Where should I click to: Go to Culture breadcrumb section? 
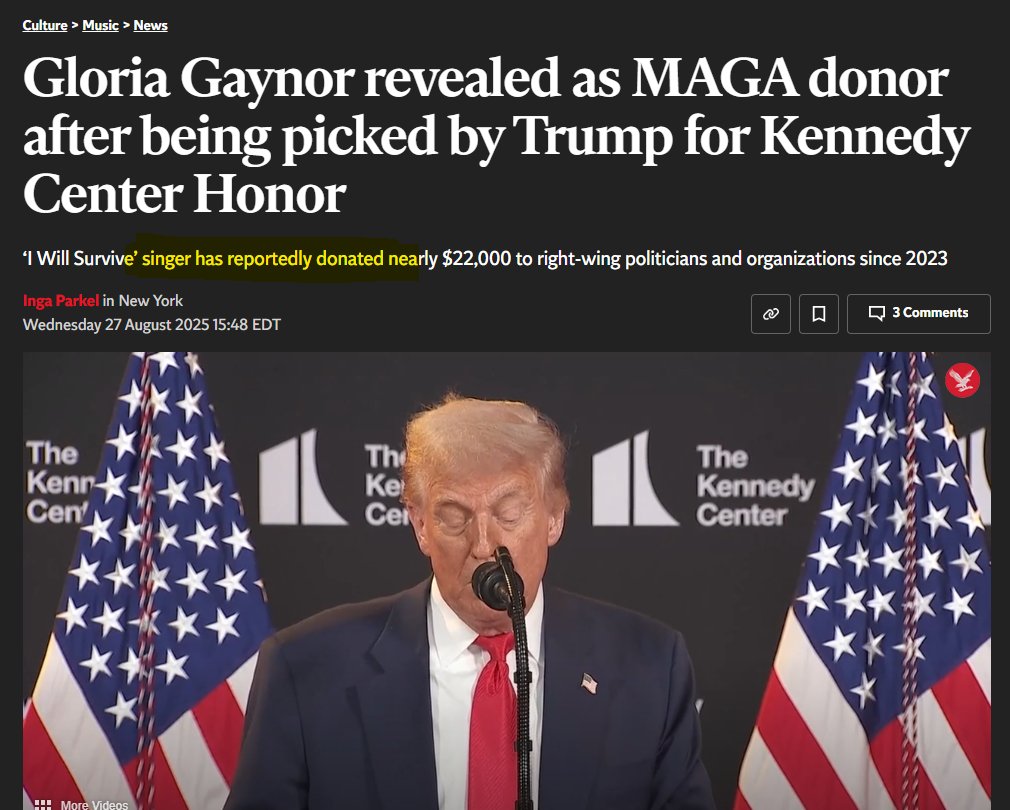click(x=44, y=25)
